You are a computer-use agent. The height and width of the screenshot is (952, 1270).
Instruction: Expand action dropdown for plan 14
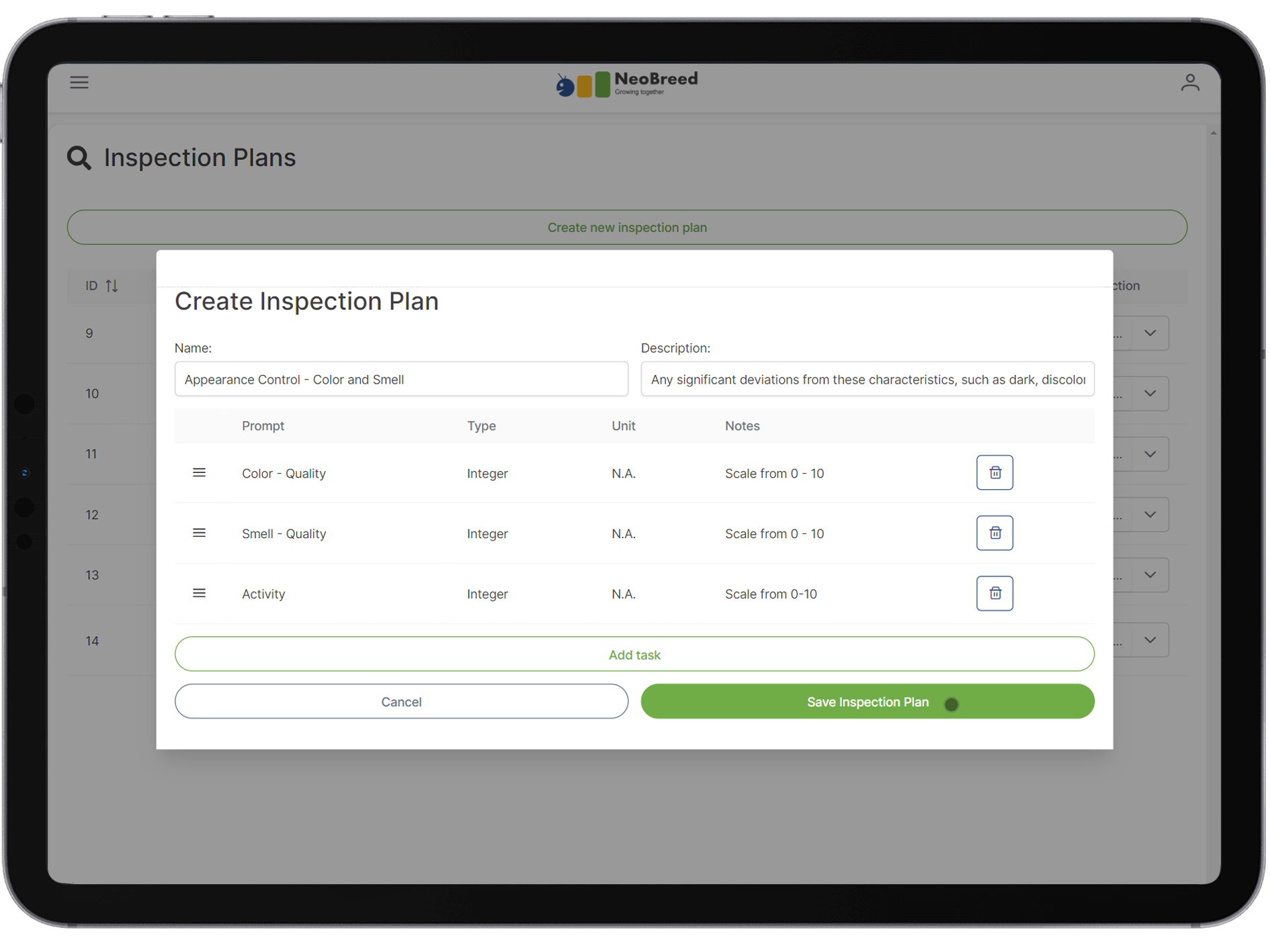click(x=1150, y=641)
